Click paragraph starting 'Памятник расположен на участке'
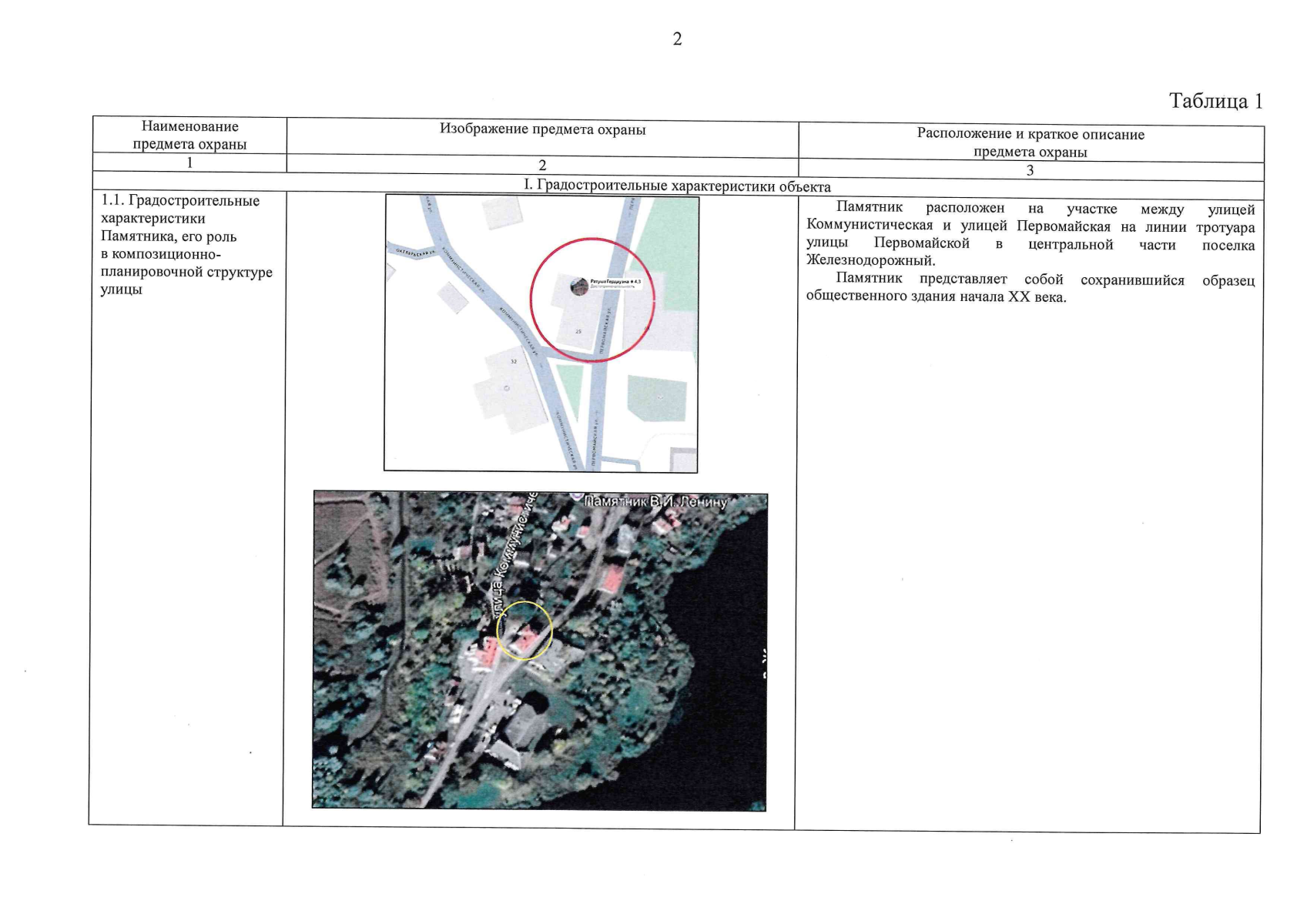This screenshot has width=1307, height=924. (x=1031, y=235)
